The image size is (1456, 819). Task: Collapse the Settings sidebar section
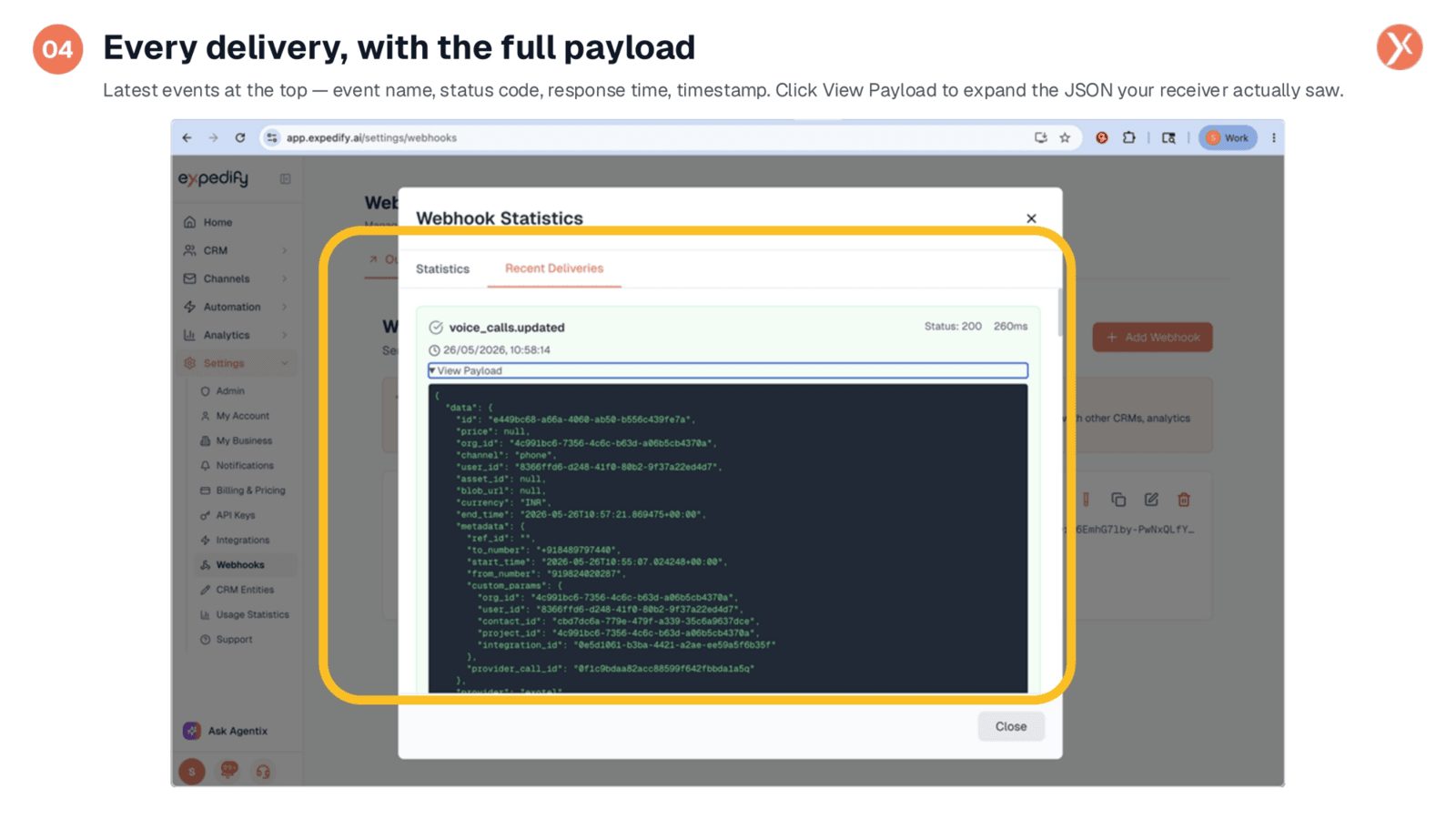point(237,363)
